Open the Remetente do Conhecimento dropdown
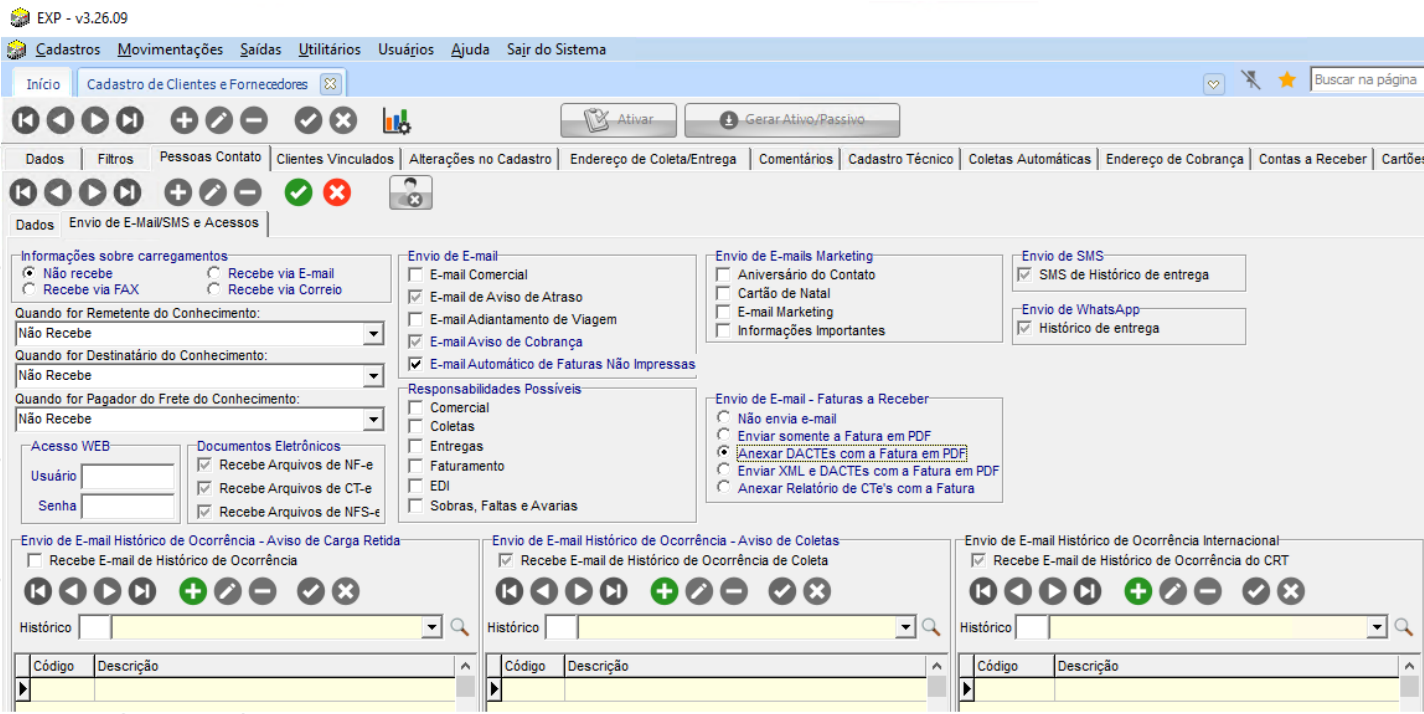The width and height of the screenshot is (1424, 714). [x=373, y=333]
